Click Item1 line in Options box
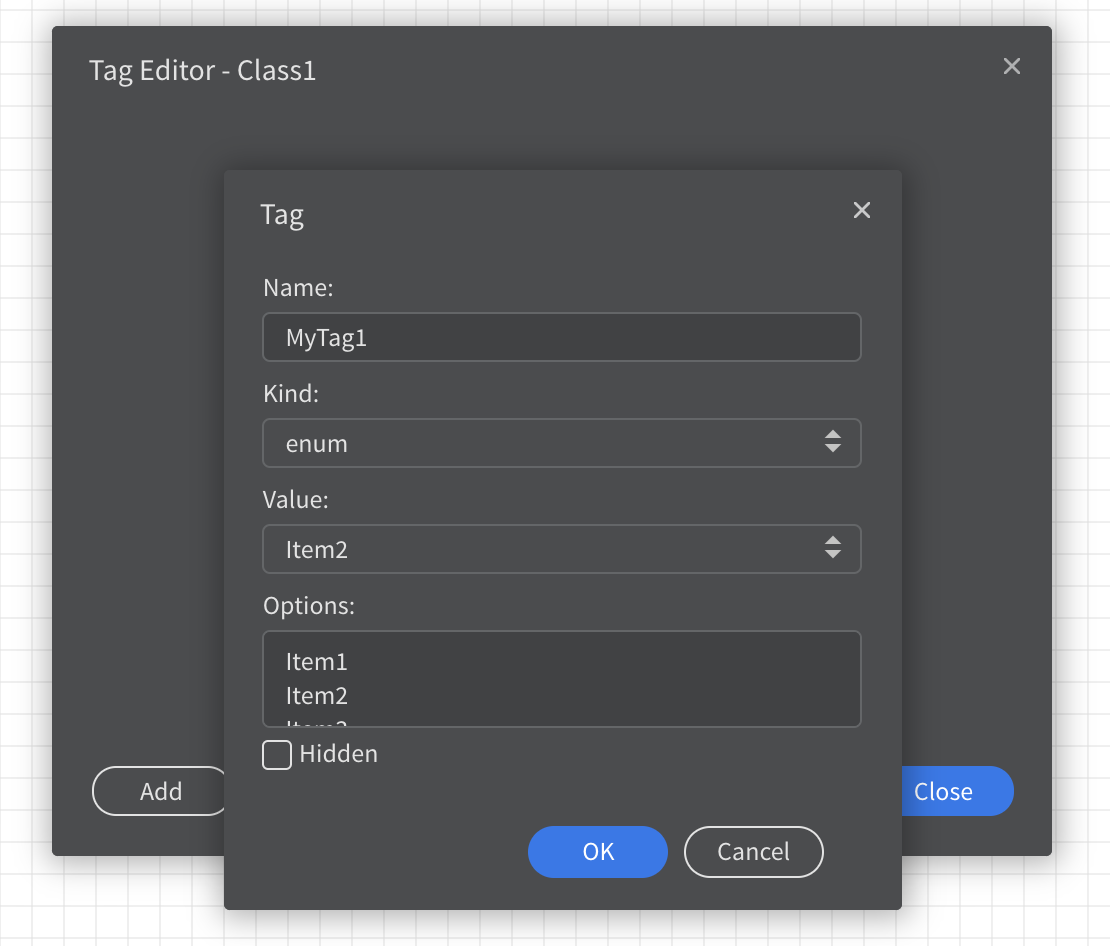This screenshot has width=1110, height=946. 317,662
